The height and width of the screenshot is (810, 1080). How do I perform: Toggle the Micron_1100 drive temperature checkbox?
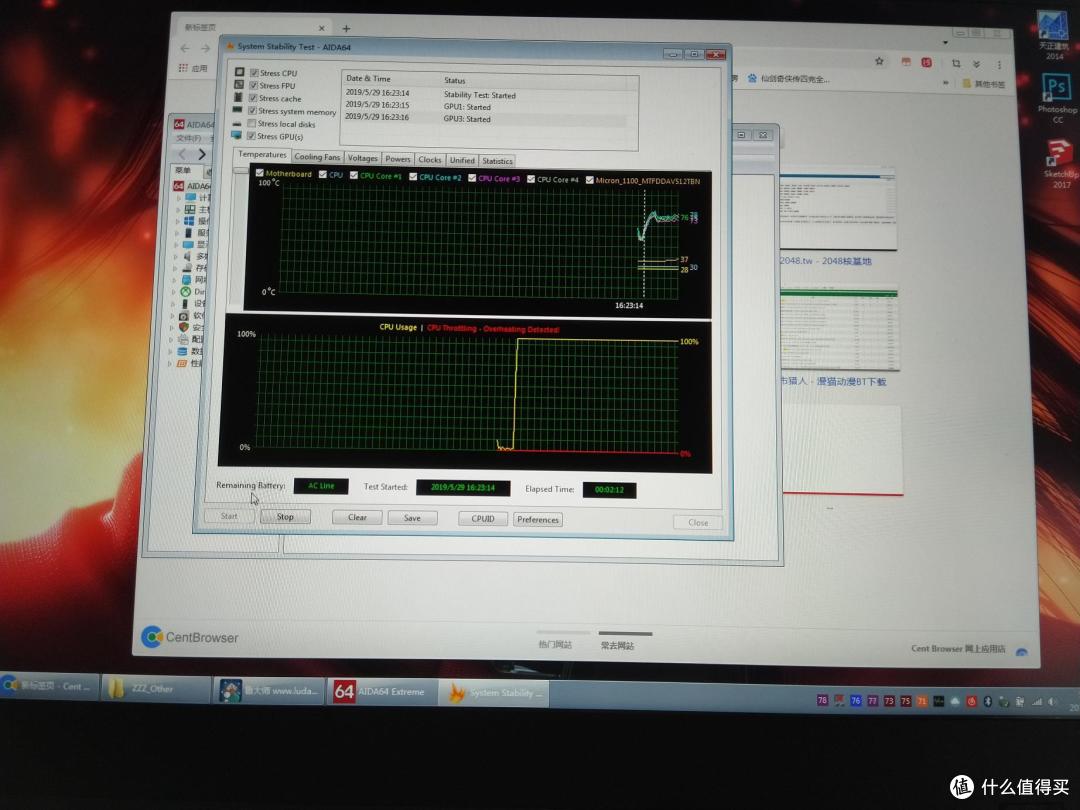pyautogui.click(x=590, y=180)
